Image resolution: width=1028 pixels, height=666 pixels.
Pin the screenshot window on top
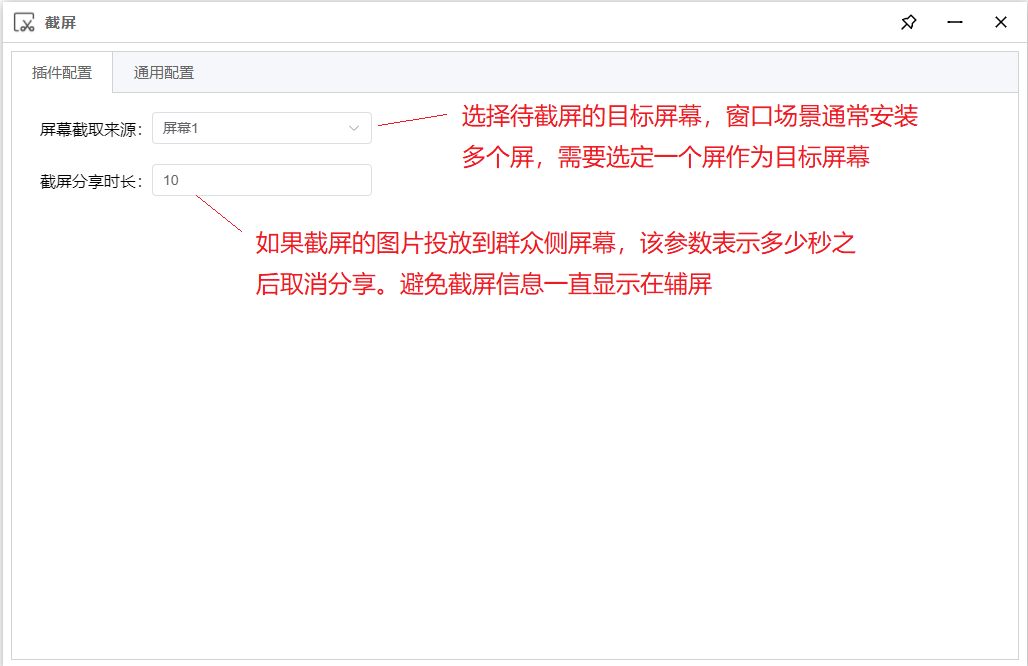coord(908,22)
